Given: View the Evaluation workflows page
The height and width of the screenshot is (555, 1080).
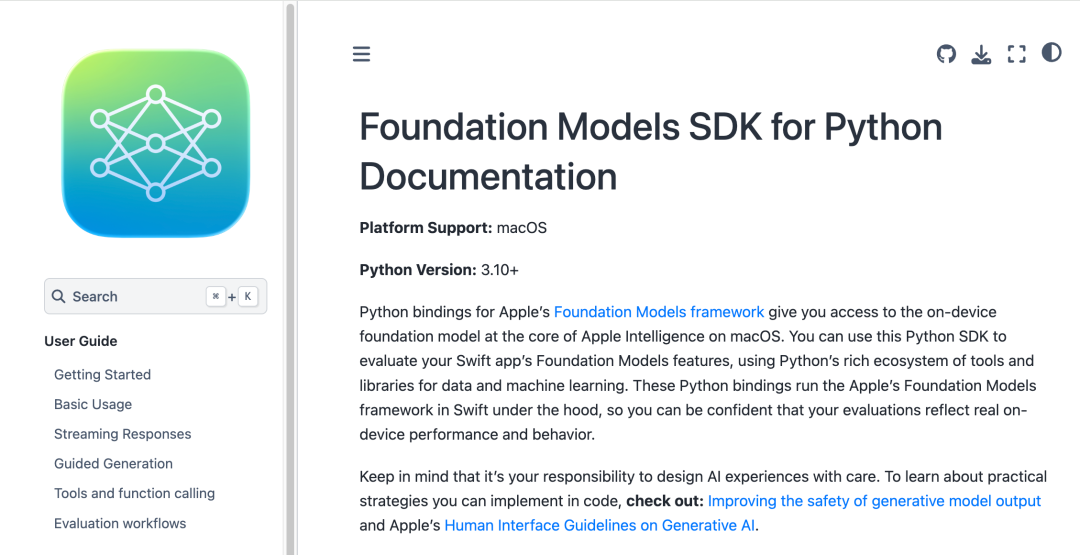Looking at the screenshot, I should (120, 523).
